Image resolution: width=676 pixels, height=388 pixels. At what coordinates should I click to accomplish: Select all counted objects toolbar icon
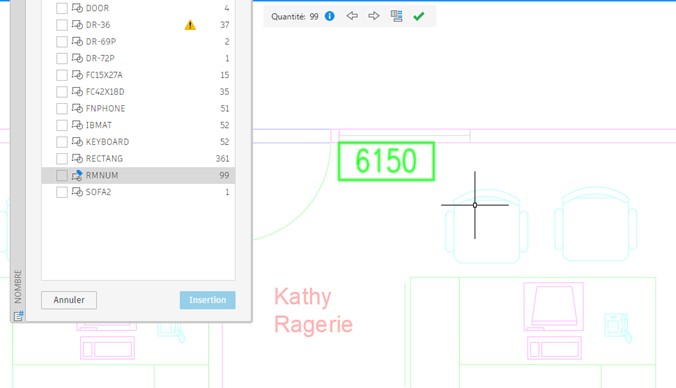coord(396,16)
